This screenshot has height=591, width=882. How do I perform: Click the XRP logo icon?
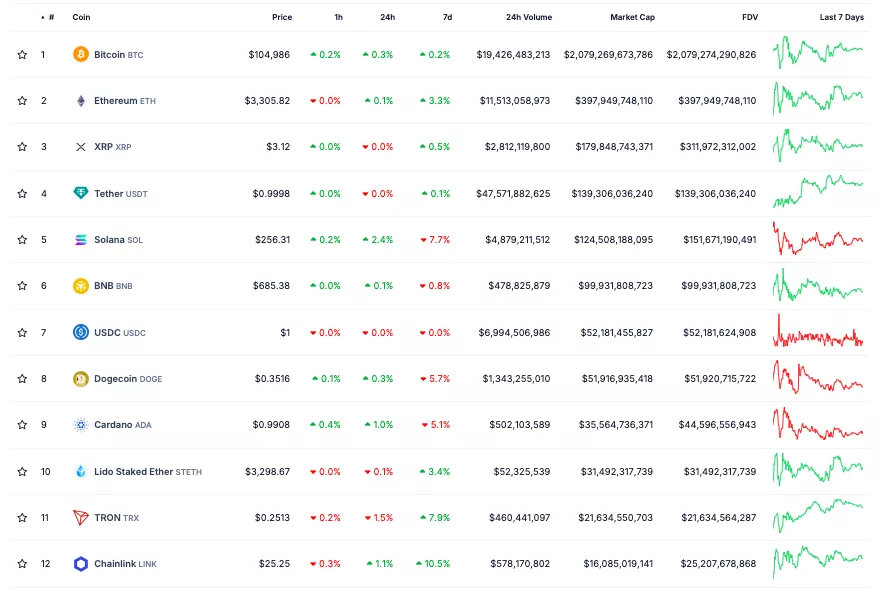coord(81,147)
